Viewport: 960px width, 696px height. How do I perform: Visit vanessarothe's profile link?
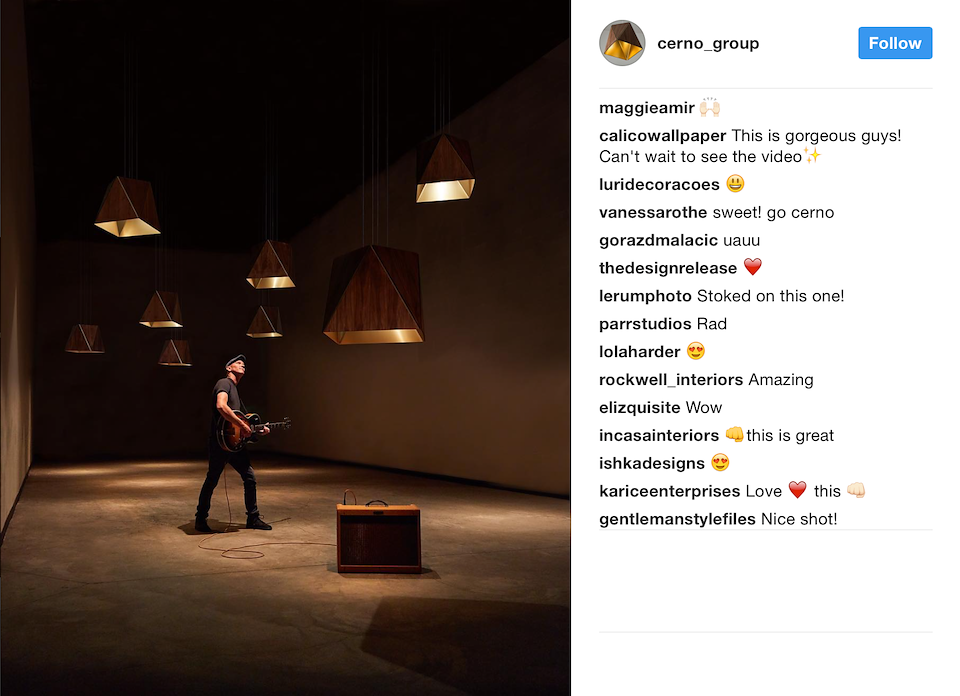point(653,212)
